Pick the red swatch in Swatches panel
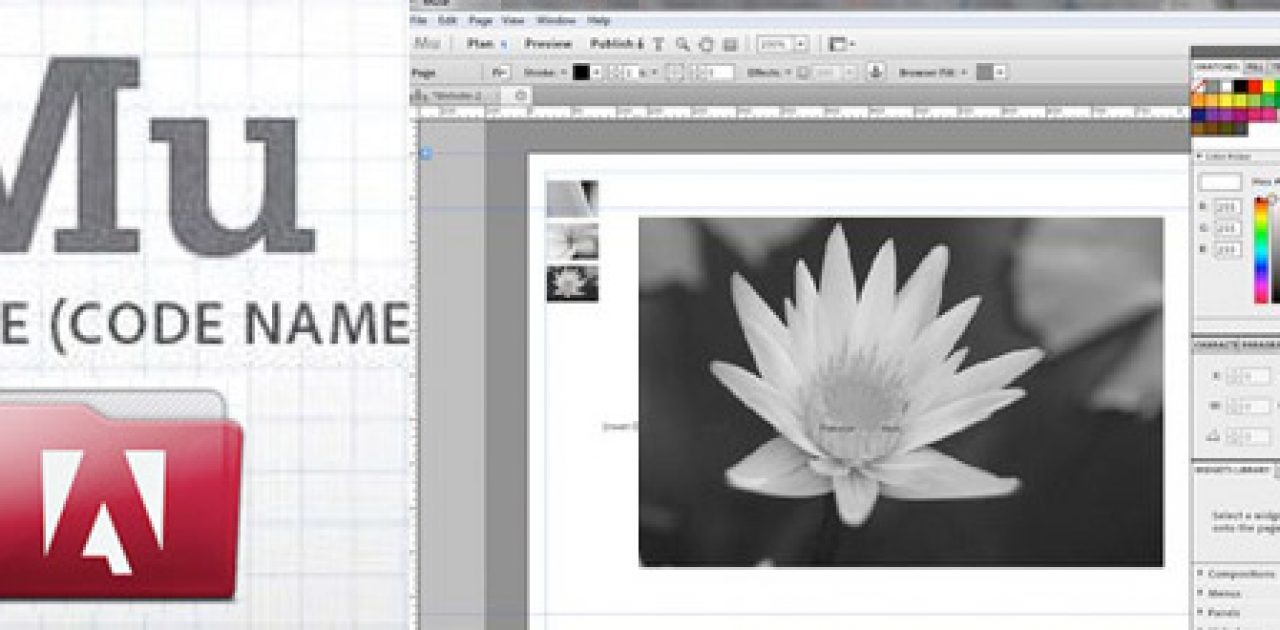Viewport: 1280px width, 630px height. coord(1254,87)
